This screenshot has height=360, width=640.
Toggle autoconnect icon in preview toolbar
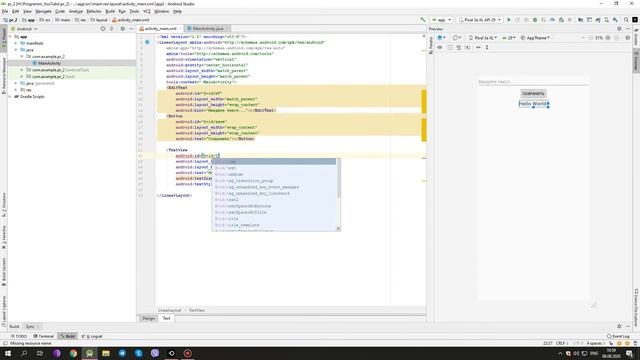449,47
